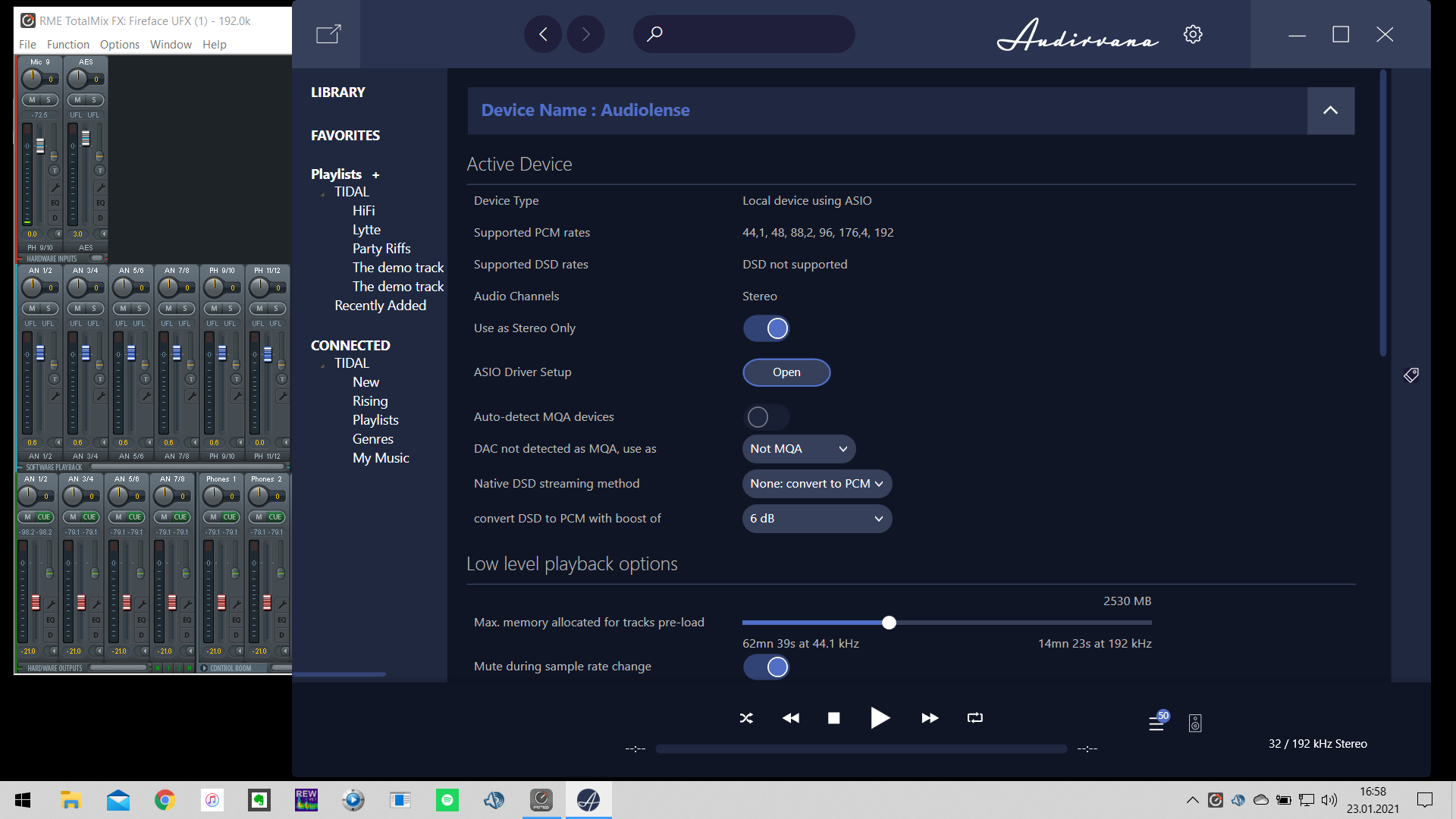Click the volume icon in system tray

(x=1329, y=800)
